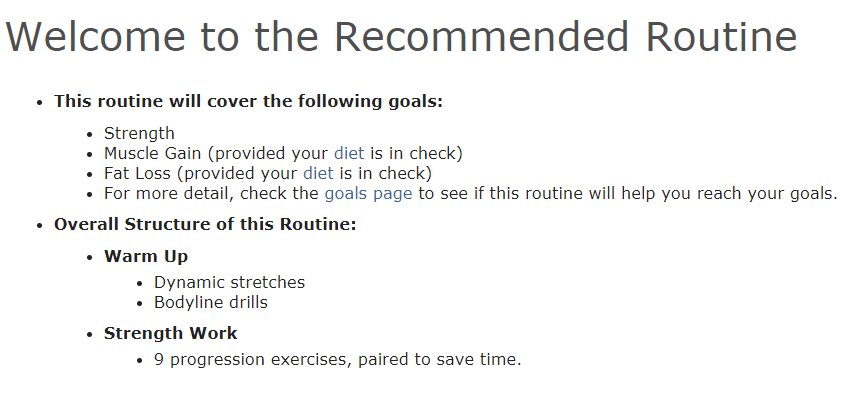Click the Dynamic stretches item
Image resolution: width=853 pixels, height=404 pixels.
pos(229,283)
